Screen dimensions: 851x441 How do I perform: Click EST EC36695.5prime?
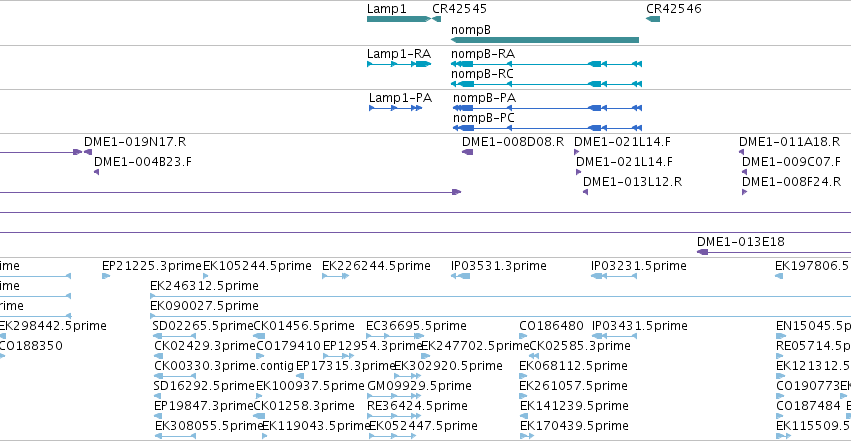395,336
